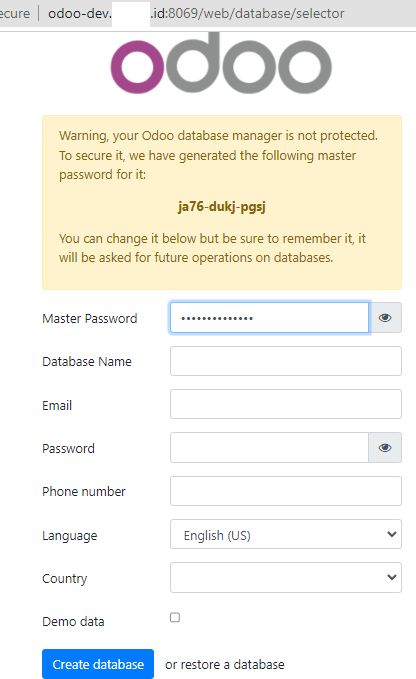Click the Phone number input field

(x=286, y=491)
